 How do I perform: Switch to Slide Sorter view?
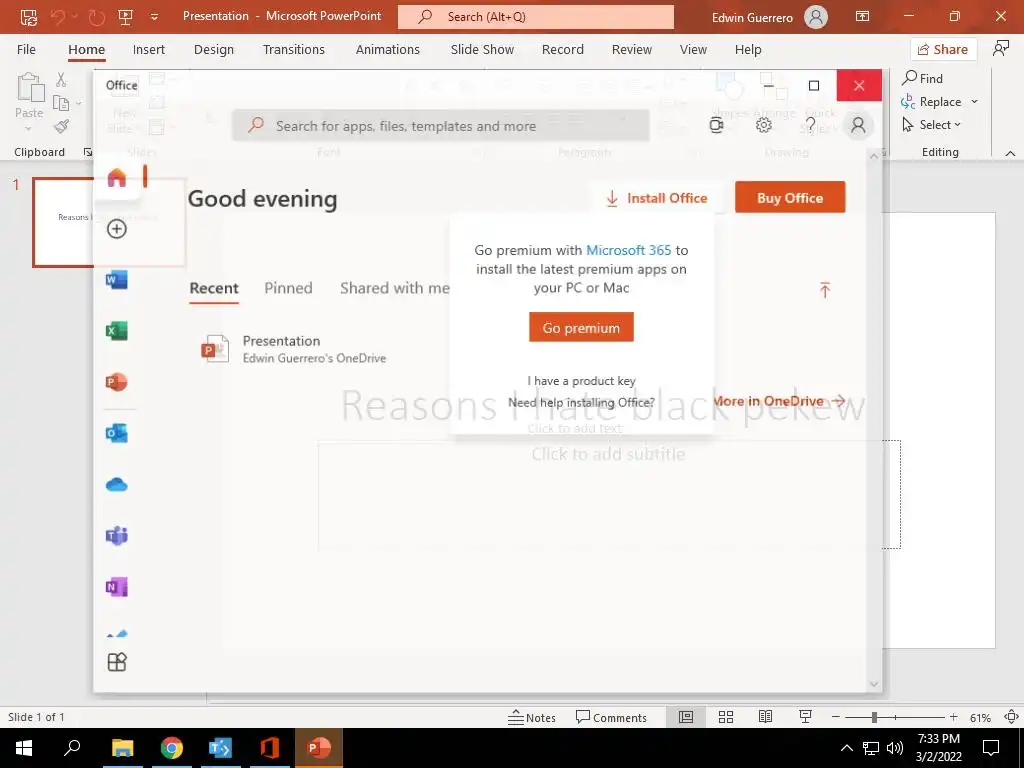point(726,717)
